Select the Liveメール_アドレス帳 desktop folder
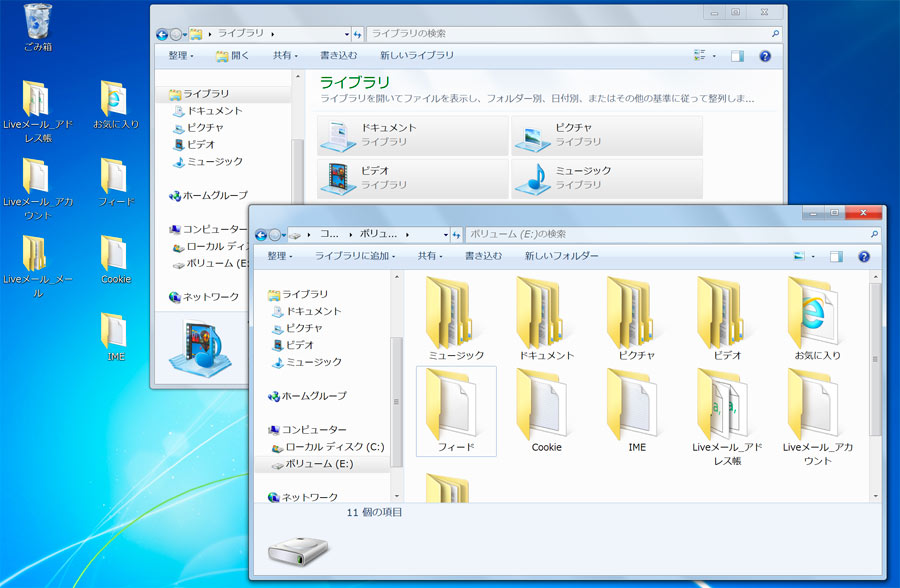Screen dimensions: 900x588 38,111
